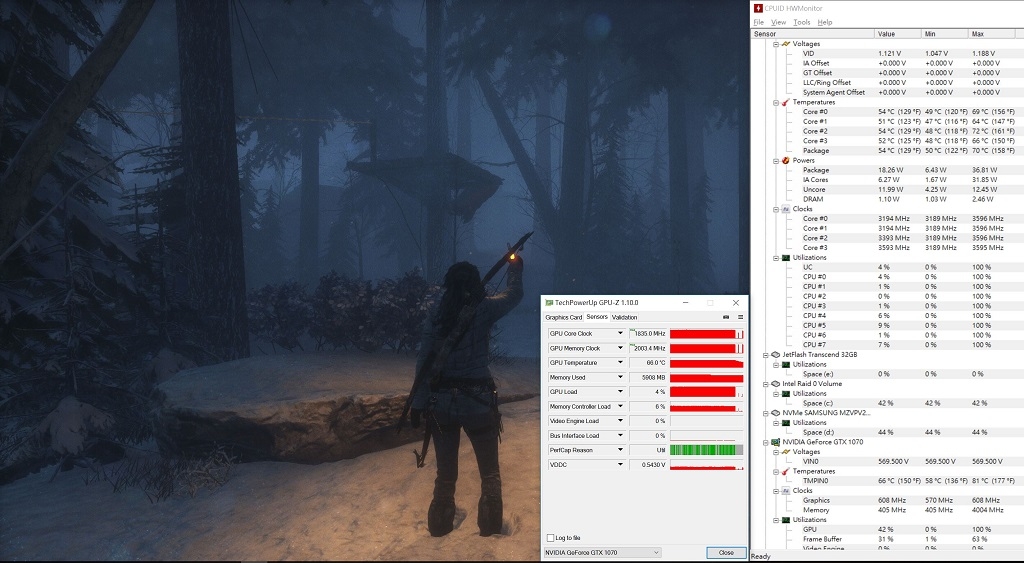
Task: Open the GPU Temperature sensor dropdown
Action: pyautogui.click(x=620, y=362)
